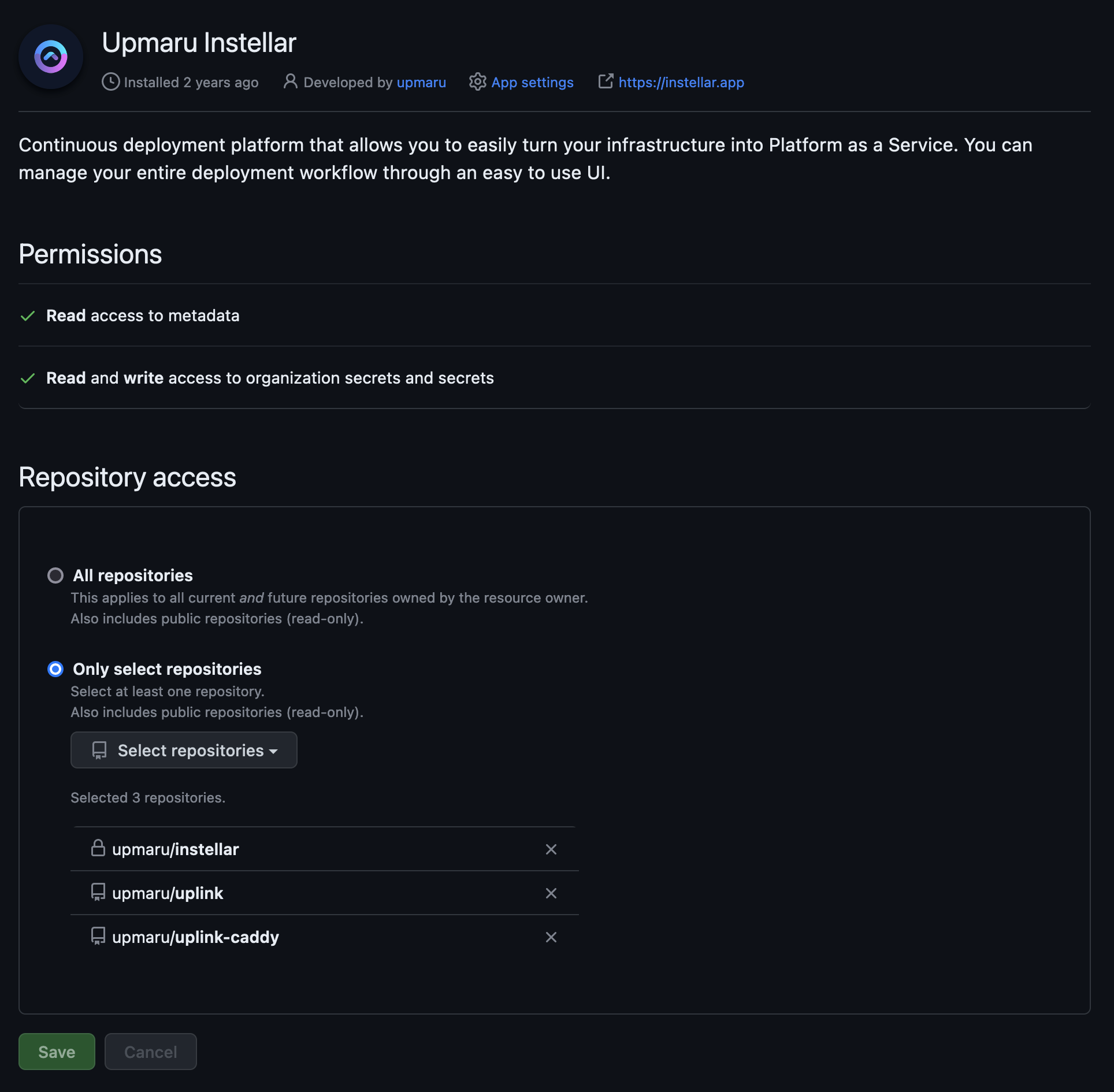Screen dimensions: 1114x1092
Task: Click the lock icon on upmaru/instellar
Action: point(98,849)
